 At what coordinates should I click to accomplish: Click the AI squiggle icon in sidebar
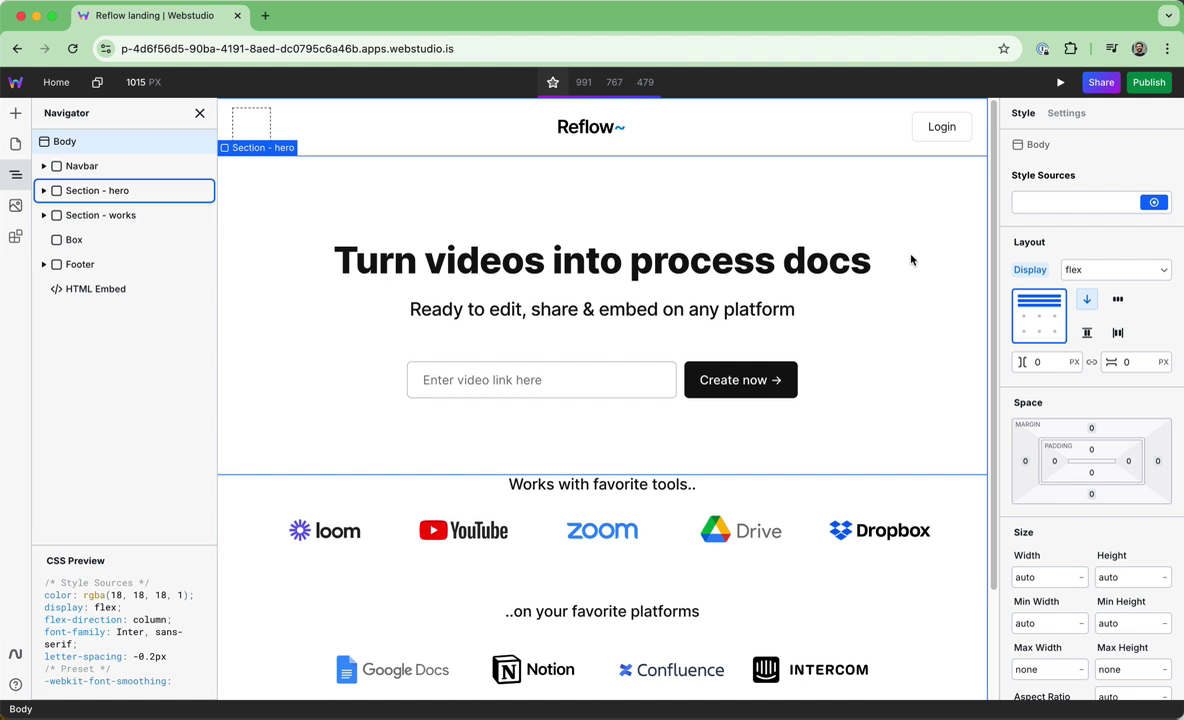click(x=16, y=654)
